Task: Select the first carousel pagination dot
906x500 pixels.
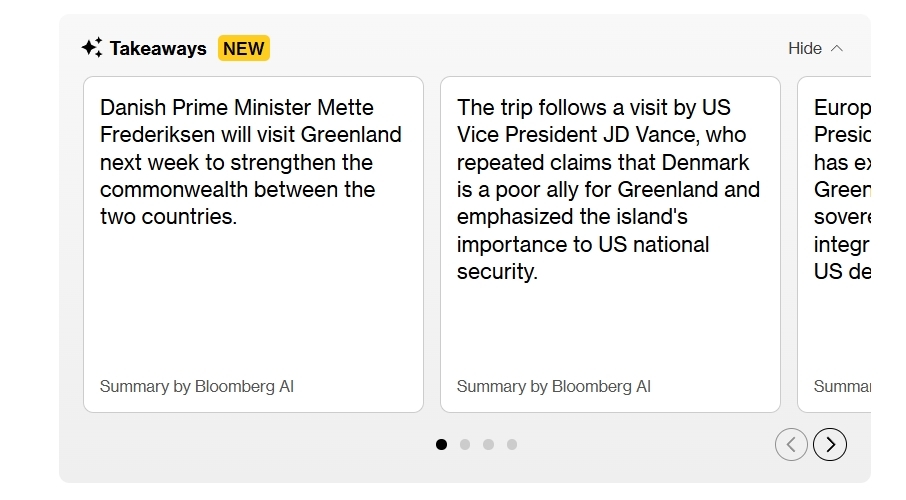Action: [x=442, y=444]
